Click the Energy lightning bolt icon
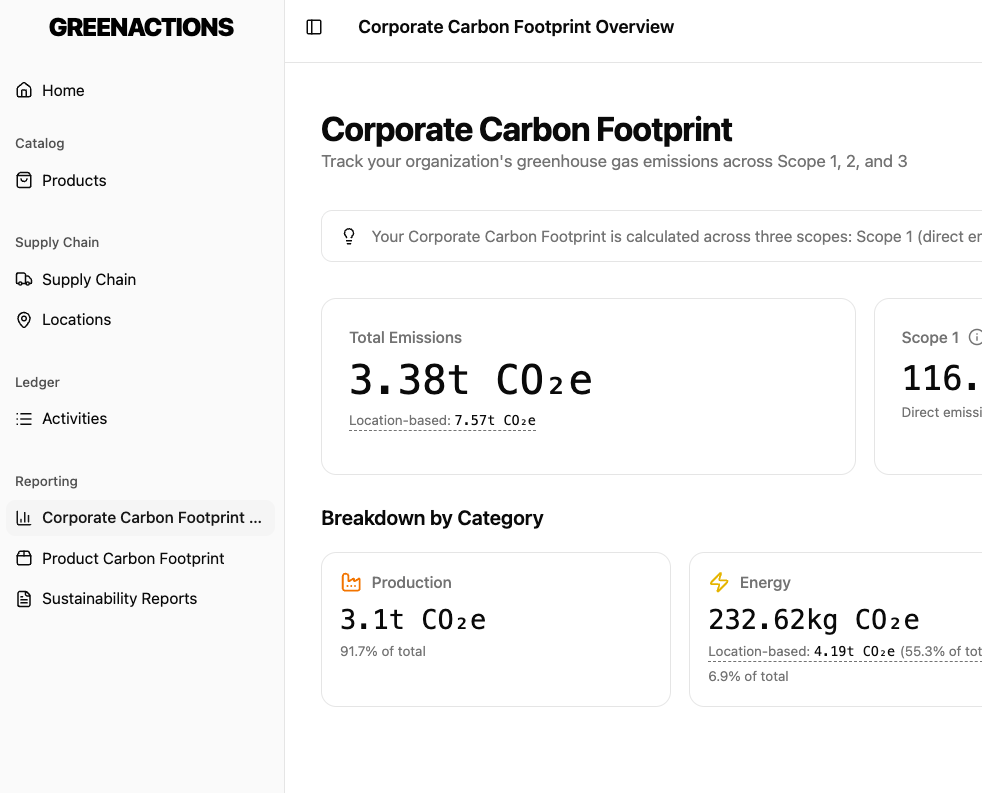This screenshot has height=793, width=982. [x=718, y=582]
